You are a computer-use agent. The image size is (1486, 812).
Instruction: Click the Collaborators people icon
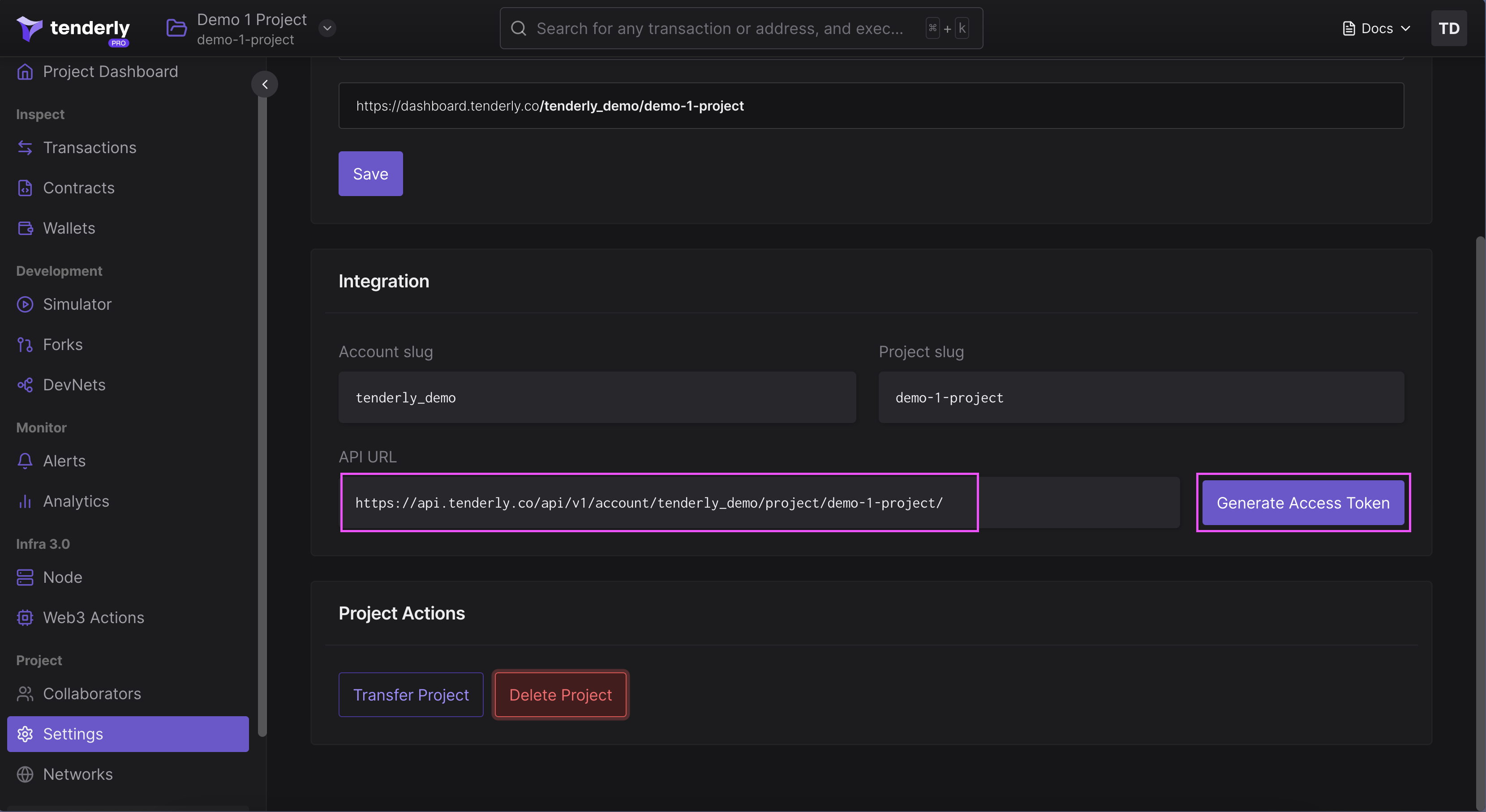pyautogui.click(x=25, y=694)
